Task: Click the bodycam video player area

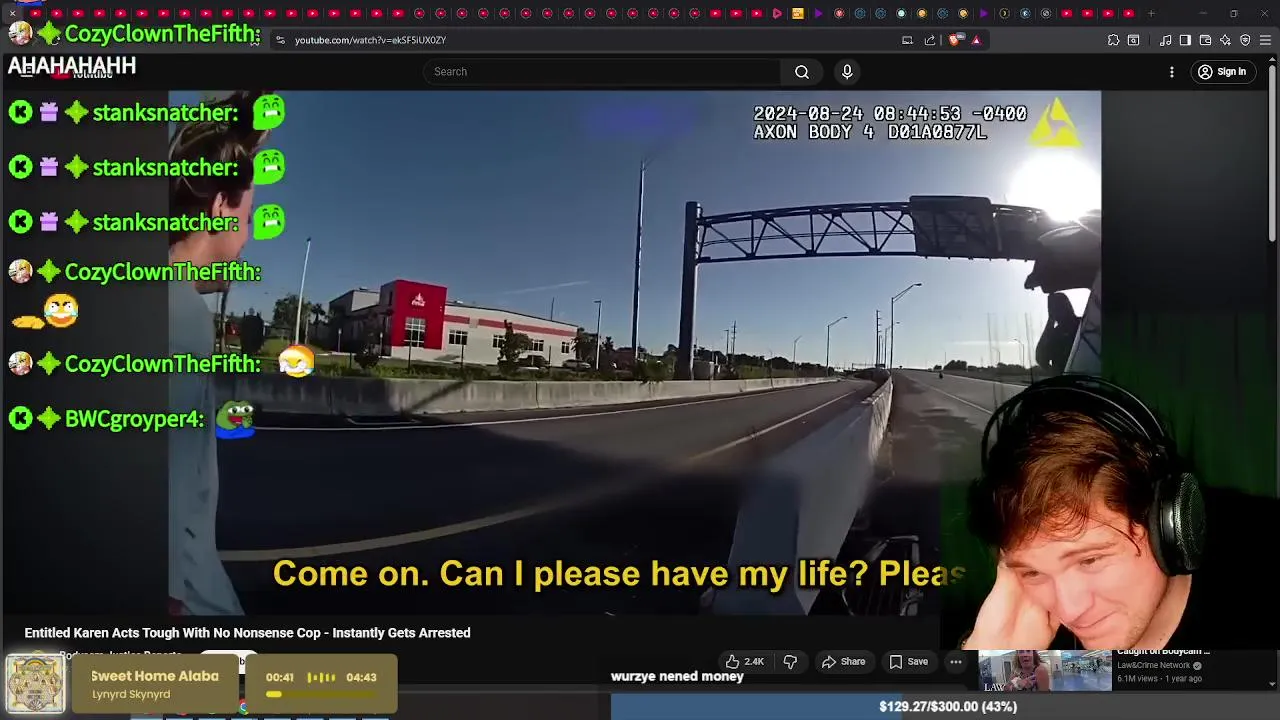Action: [634, 352]
